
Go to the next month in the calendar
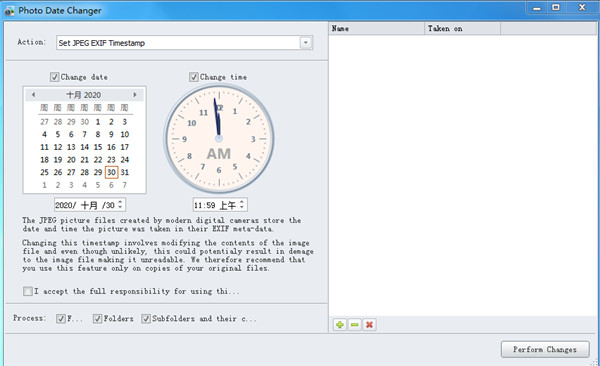[x=135, y=95]
